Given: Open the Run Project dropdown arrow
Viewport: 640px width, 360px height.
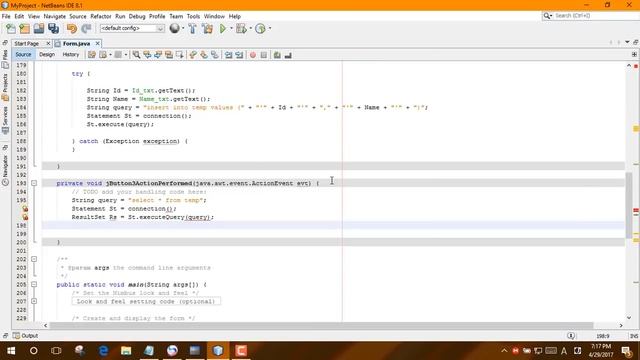Looking at the screenshot, I should pos(231,28).
